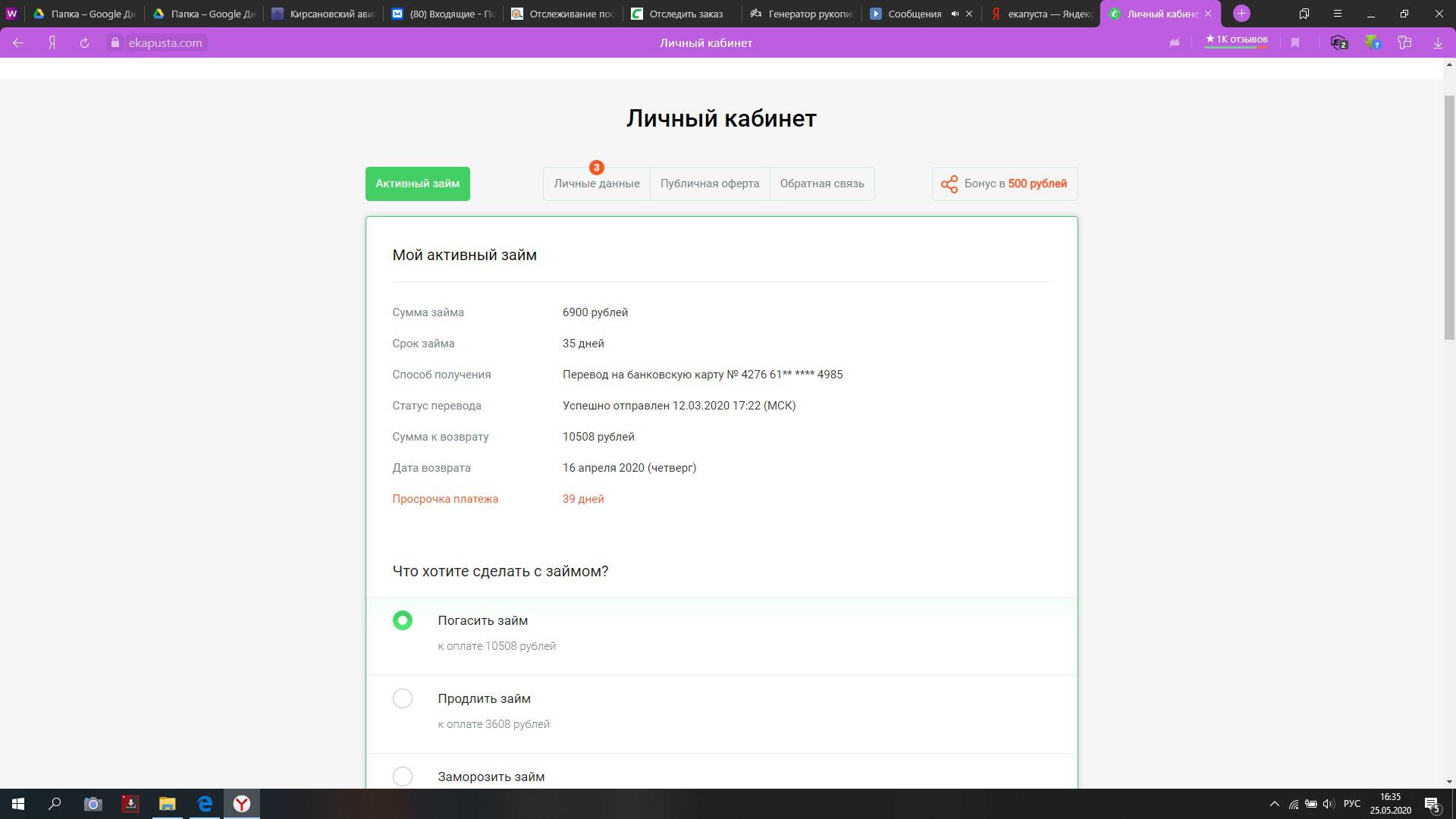Select the Заморозить займ radio option
Viewport: 1456px width, 819px height.
point(403,777)
